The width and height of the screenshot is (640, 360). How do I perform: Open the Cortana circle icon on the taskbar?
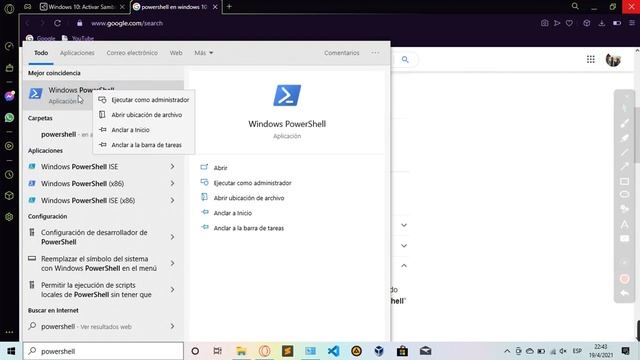pyautogui.click(x=195, y=351)
